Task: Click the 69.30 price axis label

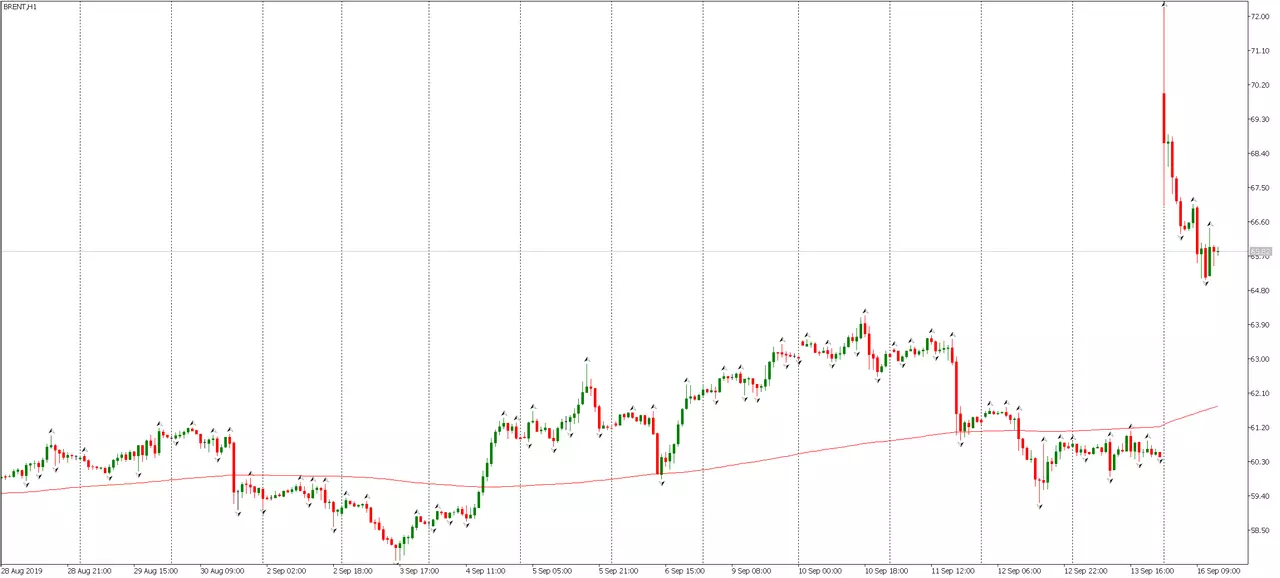Action: (x=1260, y=119)
